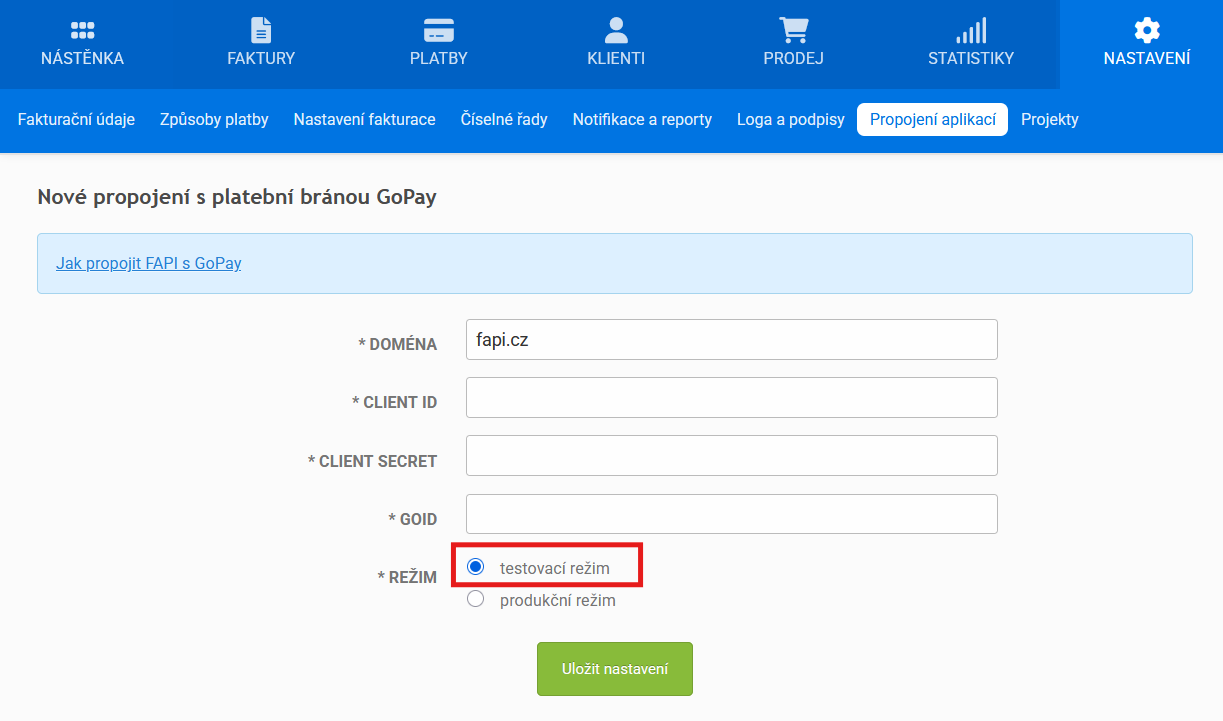
Task: Switch to Loga a podpisy tab
Action: click(x=791, y=119)
